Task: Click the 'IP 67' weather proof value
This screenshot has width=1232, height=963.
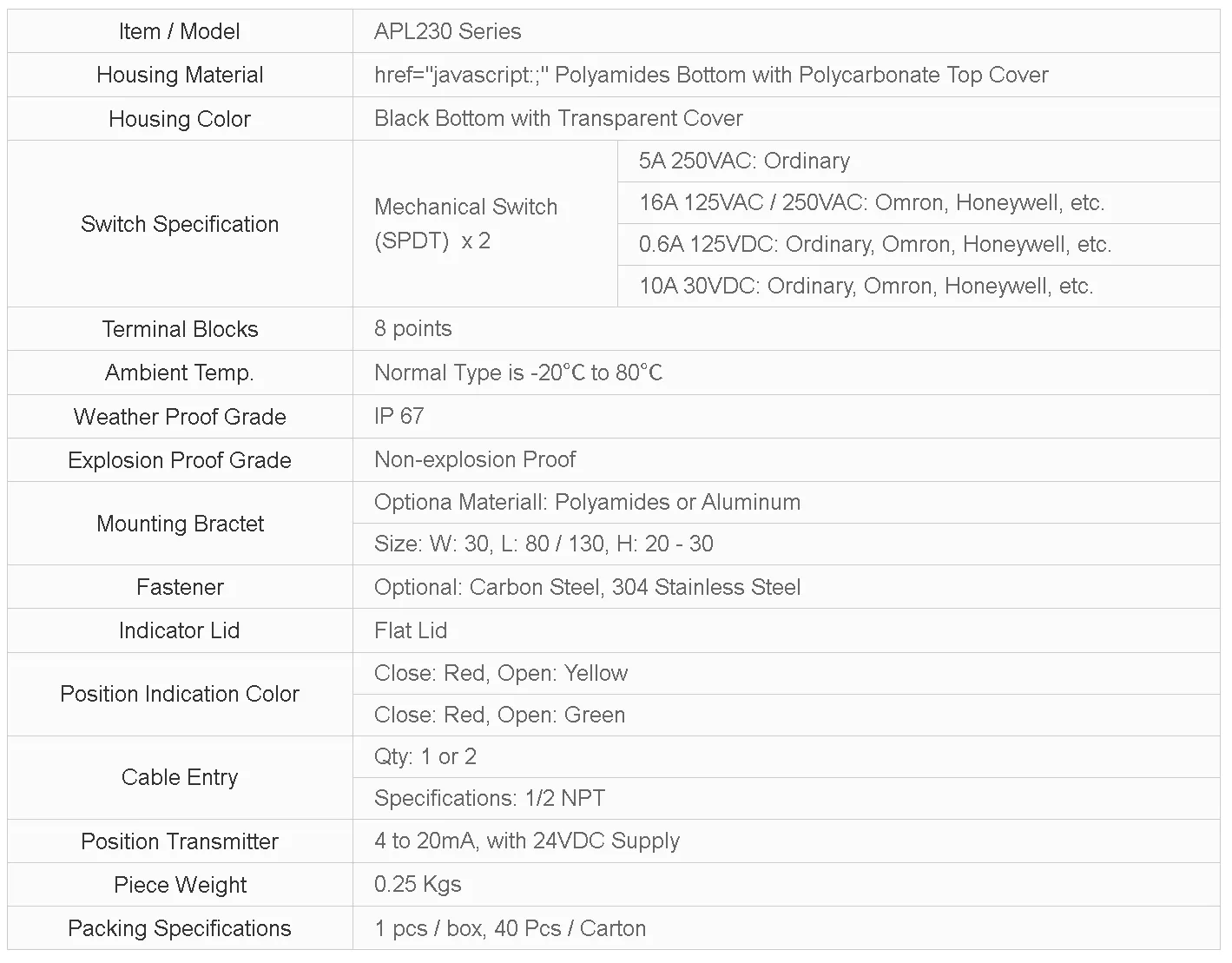Action: (399, 417)
